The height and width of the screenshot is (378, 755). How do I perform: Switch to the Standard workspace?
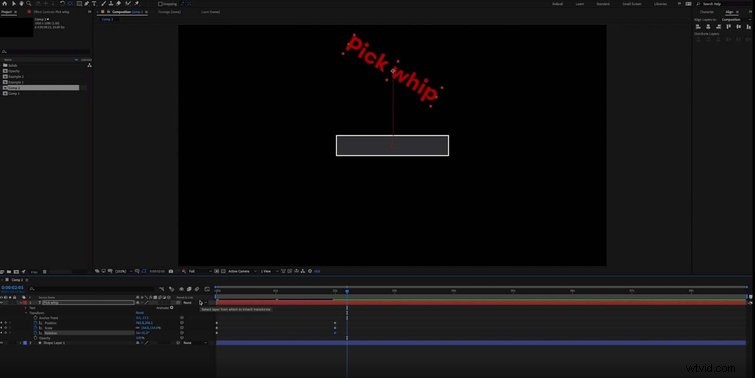click(x=603, y=4)
